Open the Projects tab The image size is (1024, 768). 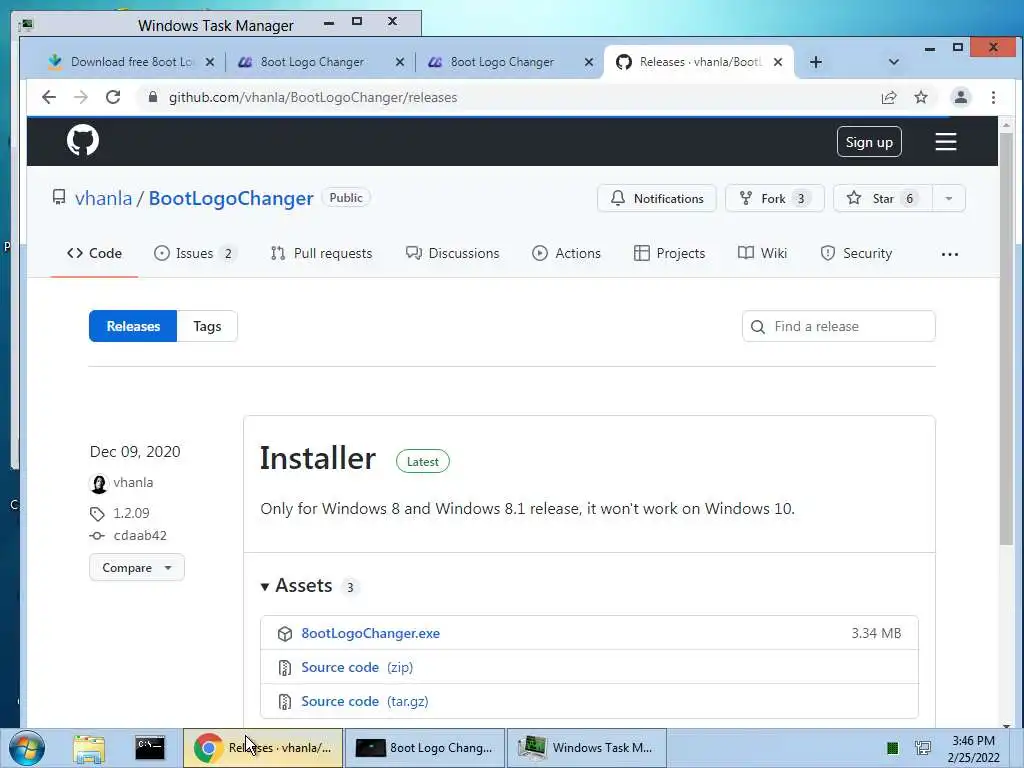[669, 253]
